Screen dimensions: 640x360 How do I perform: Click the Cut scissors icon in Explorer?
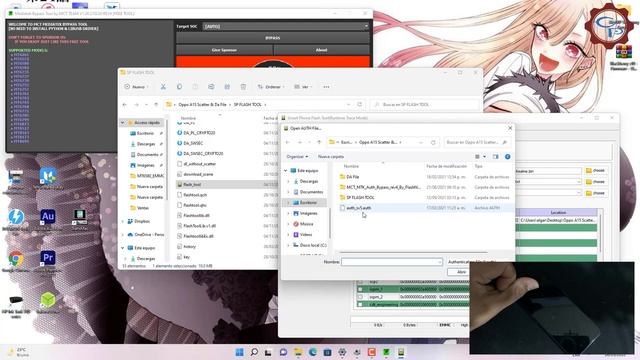[163, 87]
